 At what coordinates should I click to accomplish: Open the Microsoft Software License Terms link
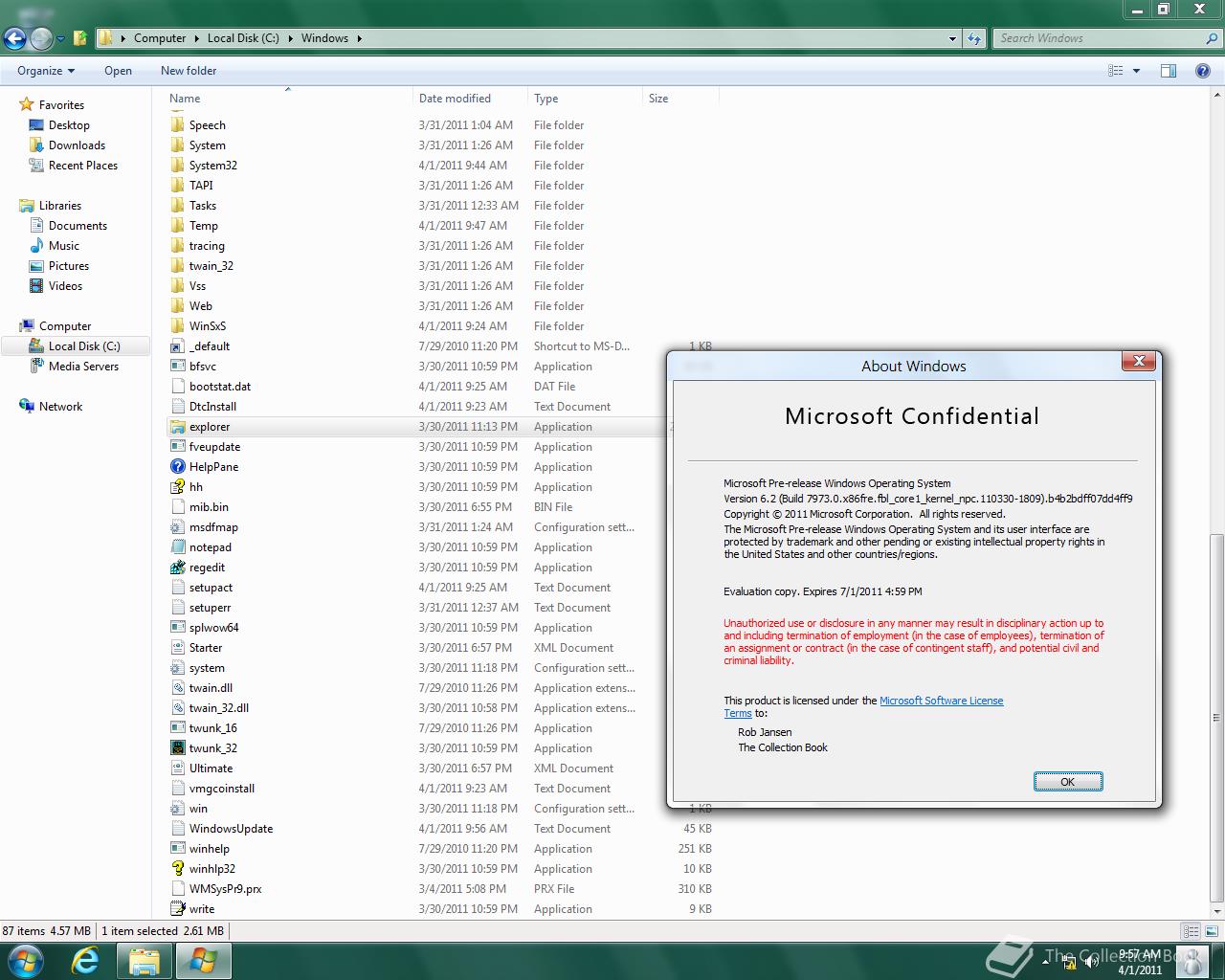[941, 701]
